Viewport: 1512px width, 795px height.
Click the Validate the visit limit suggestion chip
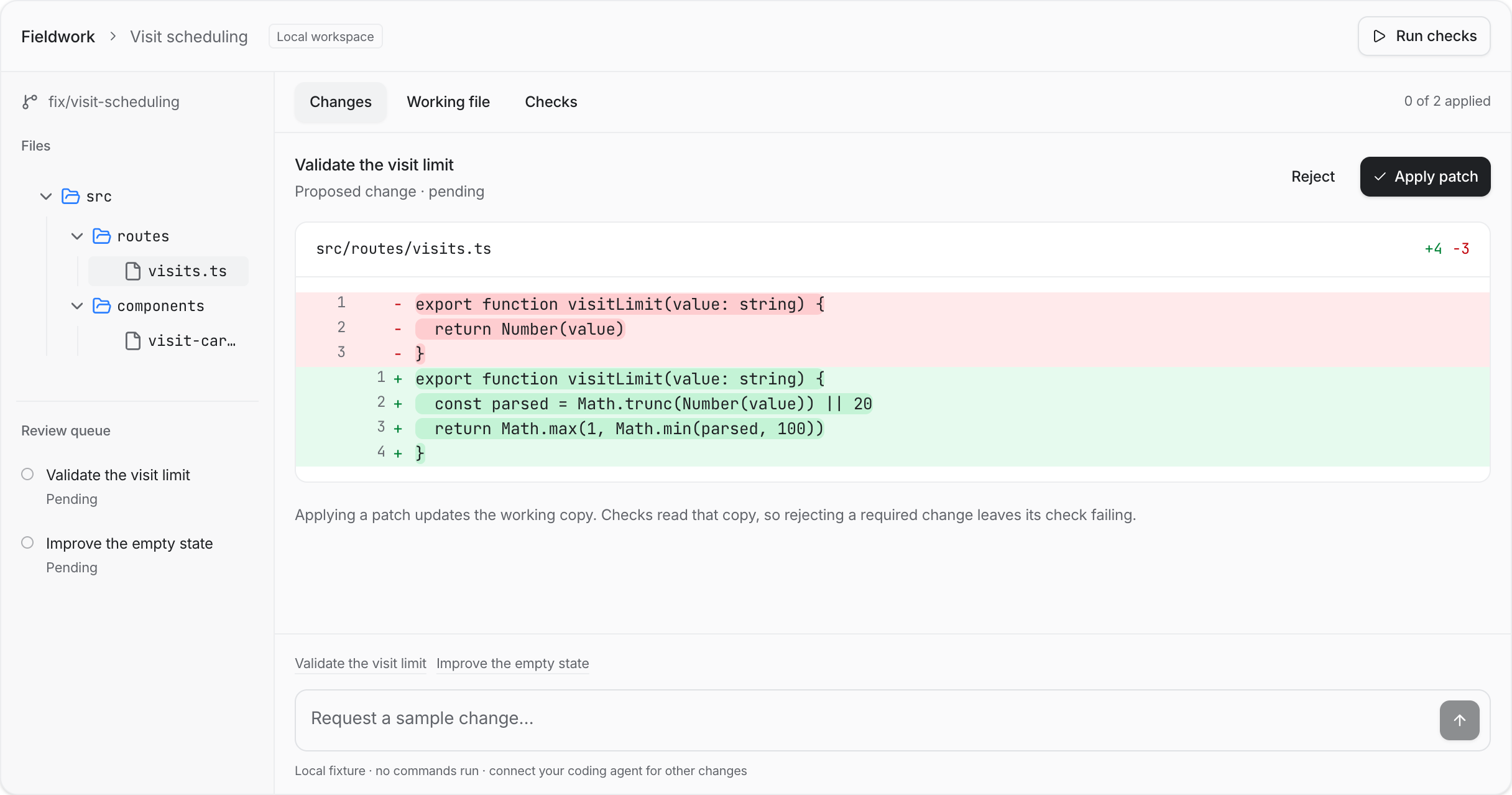361,663
